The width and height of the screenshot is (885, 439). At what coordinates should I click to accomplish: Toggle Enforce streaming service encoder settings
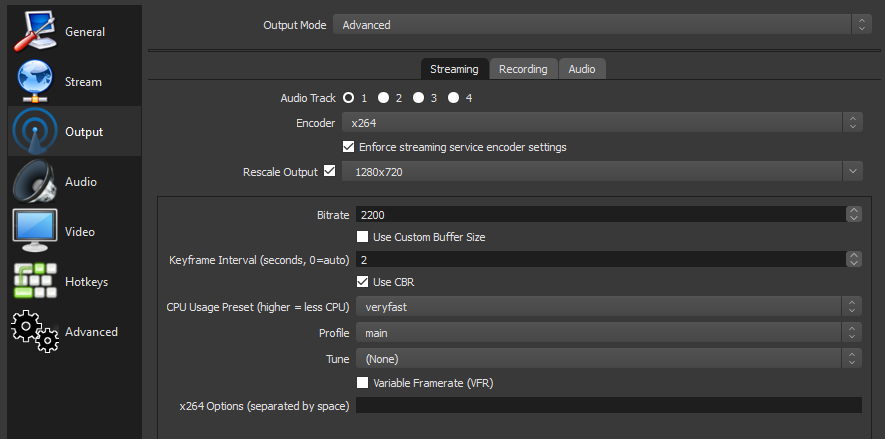tap(348, 147)
